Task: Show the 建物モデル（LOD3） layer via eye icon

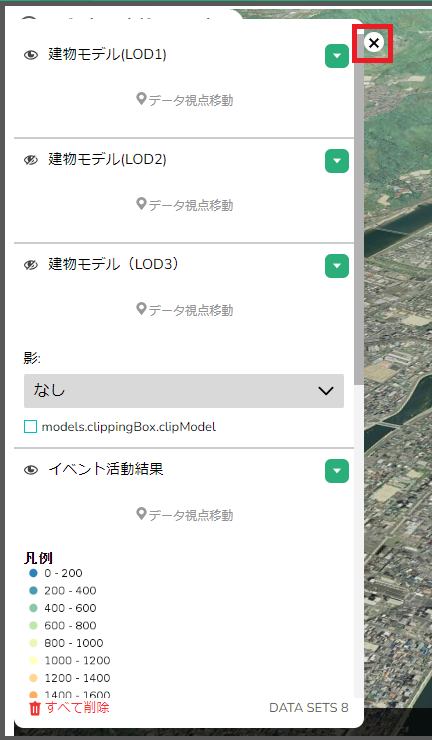Action: (31, 265)
